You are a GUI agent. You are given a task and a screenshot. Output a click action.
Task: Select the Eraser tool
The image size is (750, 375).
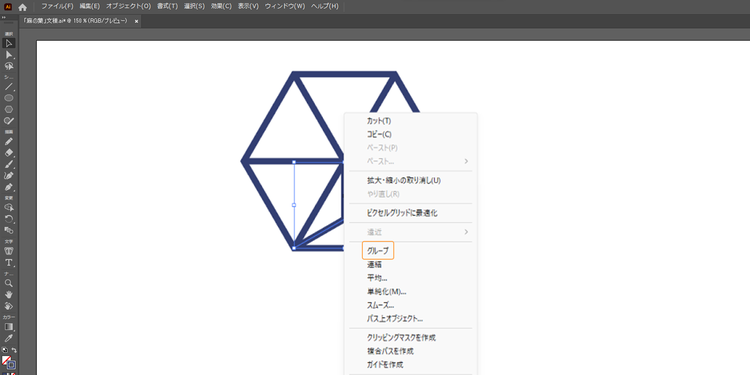tap(9, 153)
